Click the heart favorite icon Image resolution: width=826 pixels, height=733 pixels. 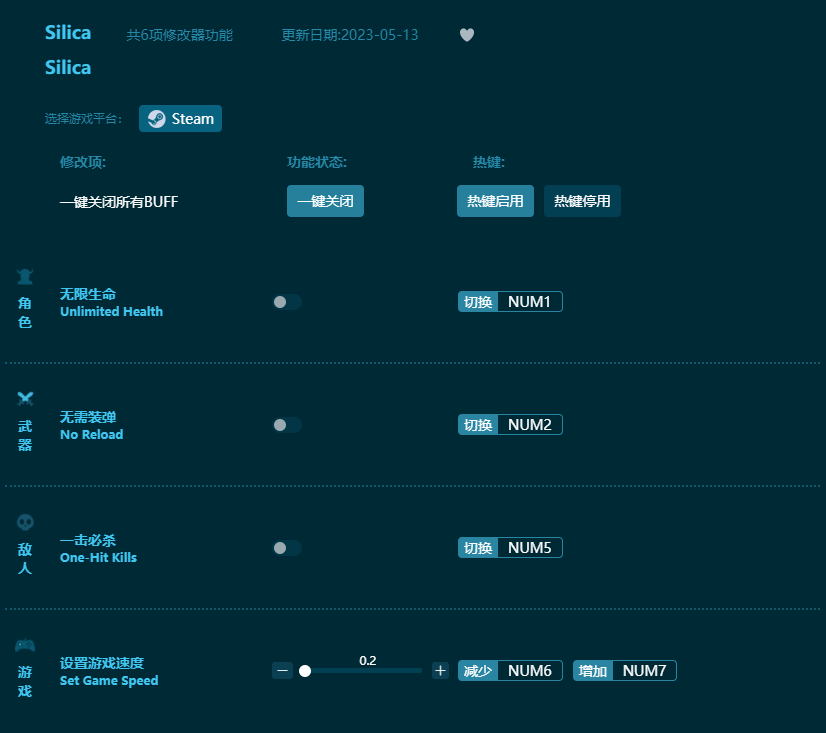coord(466,34)
